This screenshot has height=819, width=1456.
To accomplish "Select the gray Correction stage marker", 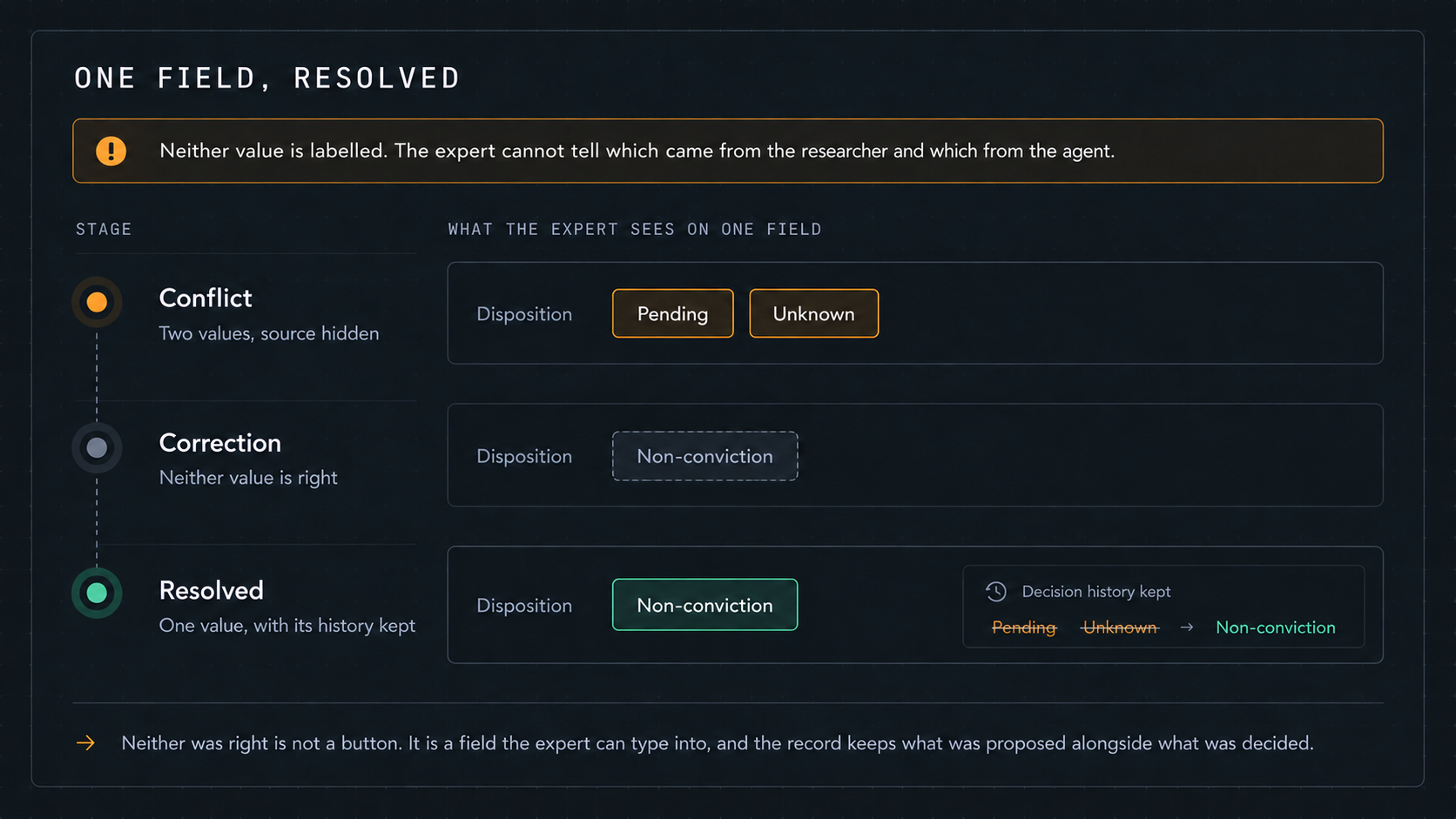I will 97,447.
